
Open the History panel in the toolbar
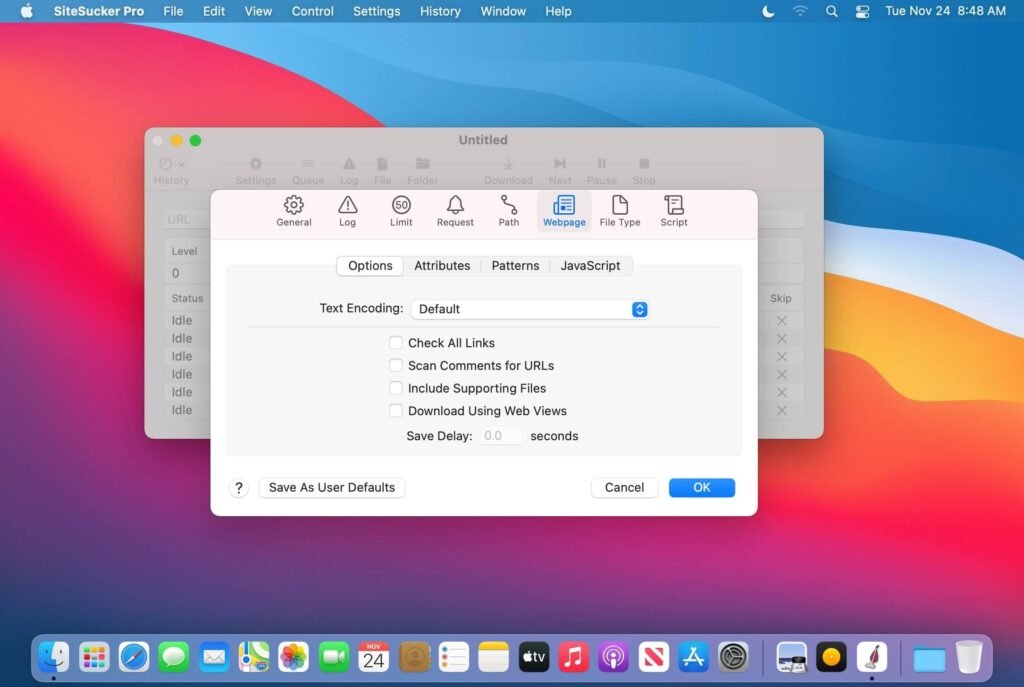171,168
